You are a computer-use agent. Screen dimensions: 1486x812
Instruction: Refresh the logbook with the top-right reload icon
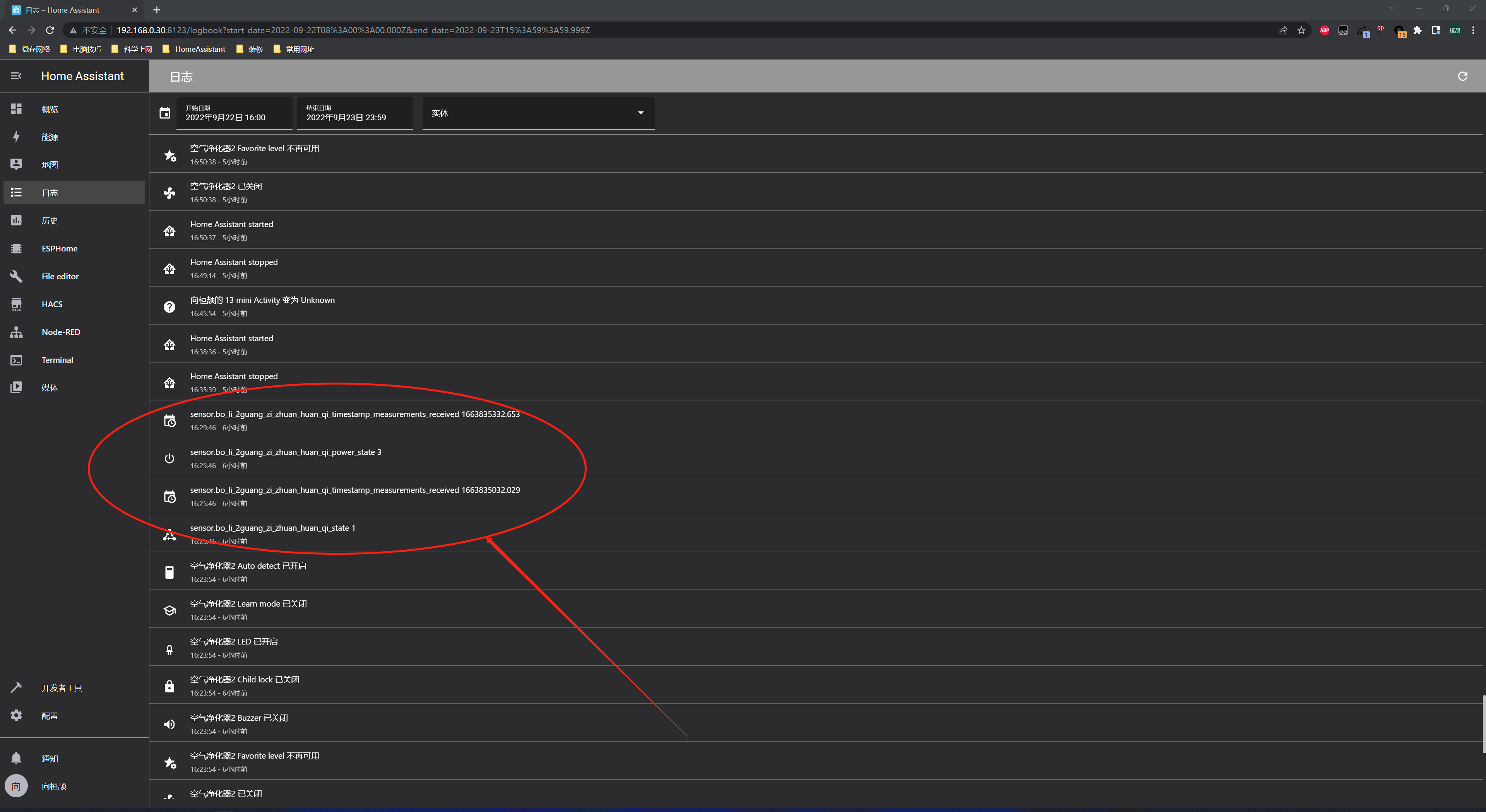point(1462,76)
